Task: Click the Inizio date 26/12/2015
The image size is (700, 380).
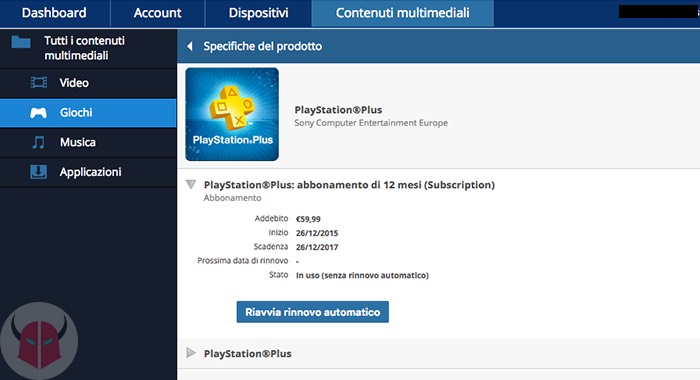Action: coord(317,233)
